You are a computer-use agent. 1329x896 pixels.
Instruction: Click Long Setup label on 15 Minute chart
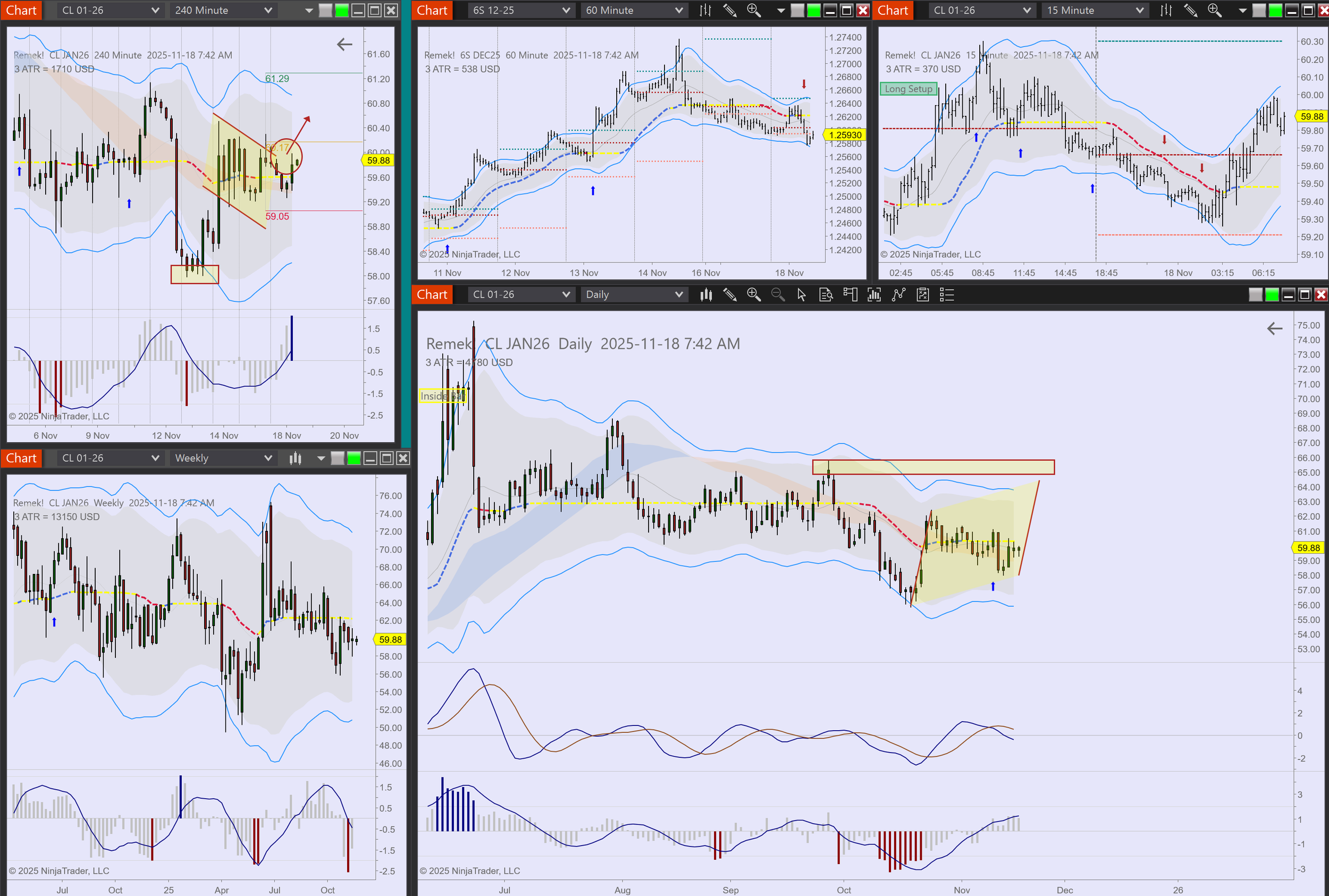(x=908, y=89)
